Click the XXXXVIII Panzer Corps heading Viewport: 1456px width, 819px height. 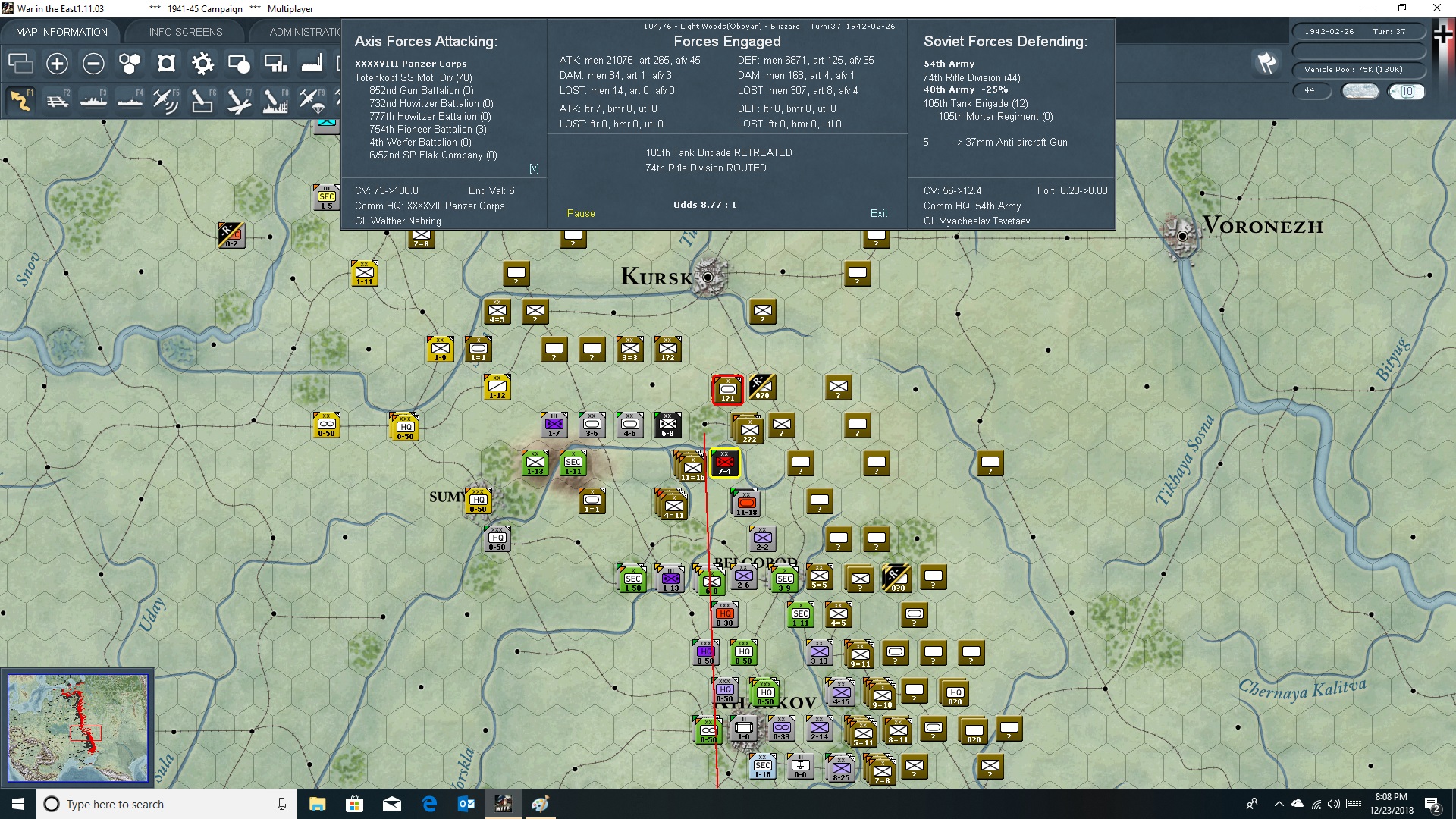pyautogui.click(x=410, y=64)
